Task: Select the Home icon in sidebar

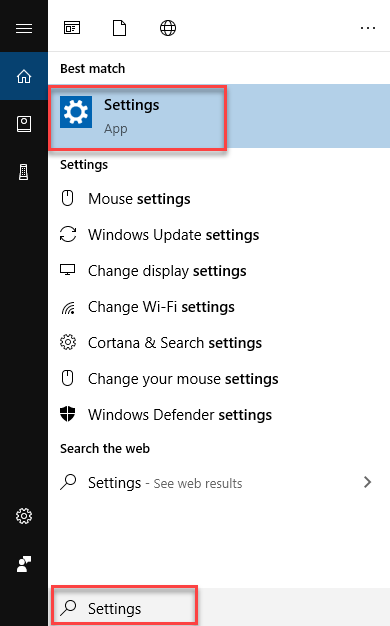Action: click(x=24, y=76)
